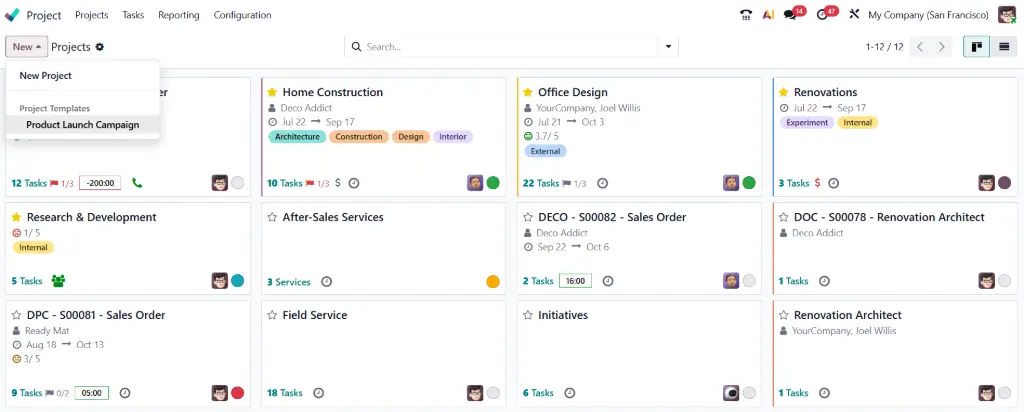Click the clock icon on Renovation Architect card
Viewport: 1024px width, 412px height.
[825, 393]
